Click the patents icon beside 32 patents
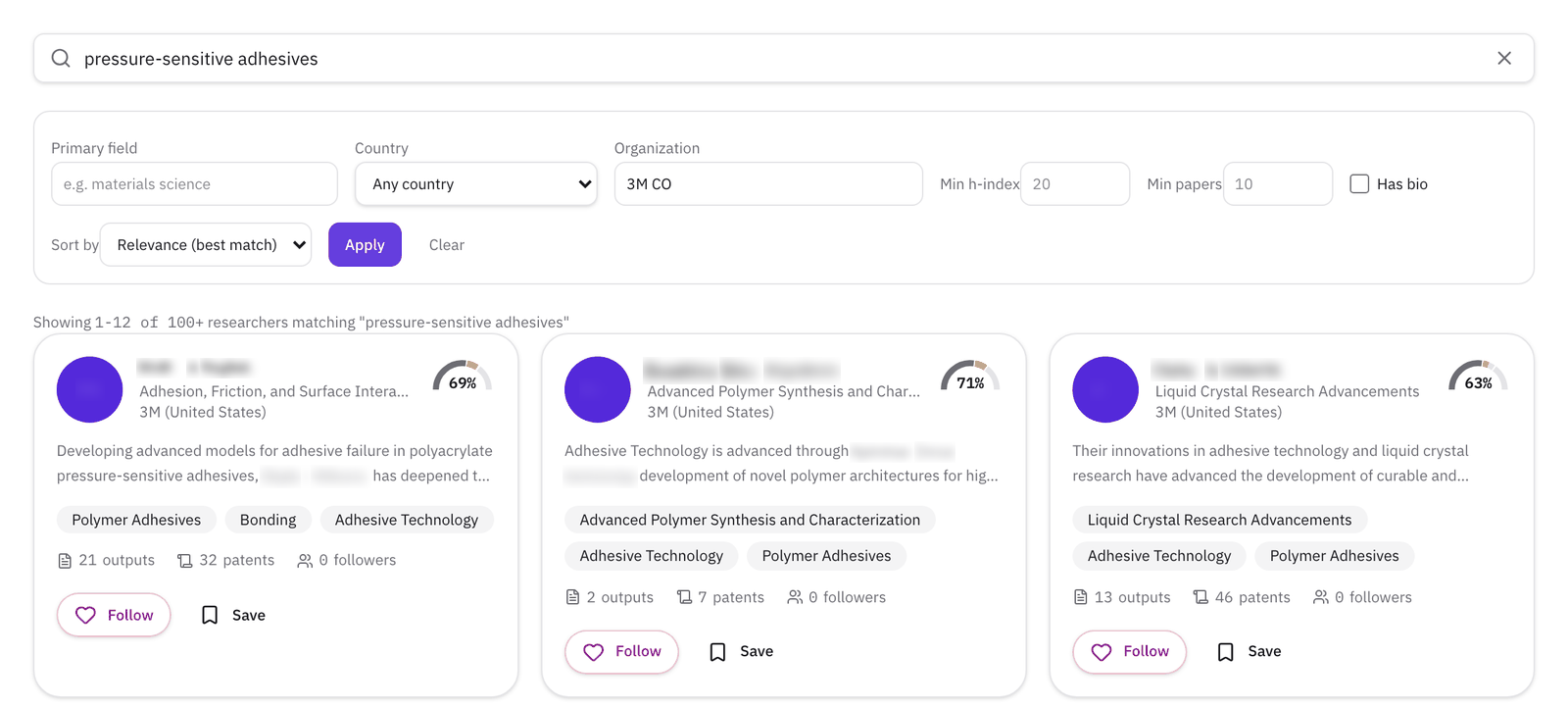This screenshot has width=1568, height=706. [x=184, y=561]
